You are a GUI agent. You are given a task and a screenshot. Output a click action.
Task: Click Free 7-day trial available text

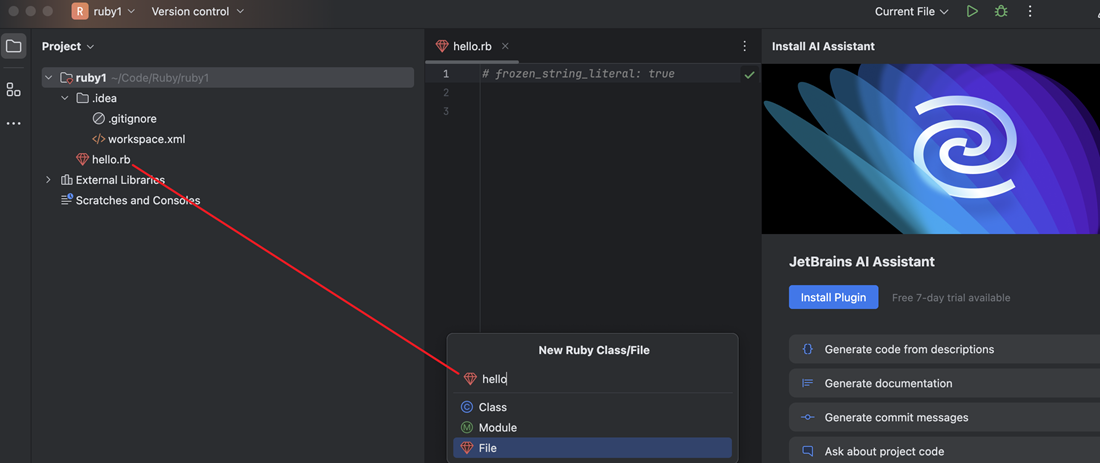pos(951,297)
